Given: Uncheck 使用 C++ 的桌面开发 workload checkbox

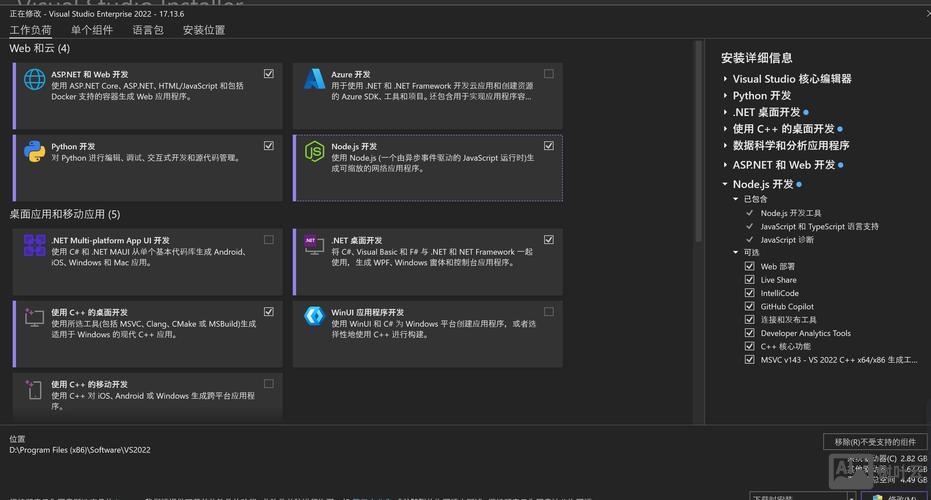Looking at the screenshot, I should coord(269,312).
